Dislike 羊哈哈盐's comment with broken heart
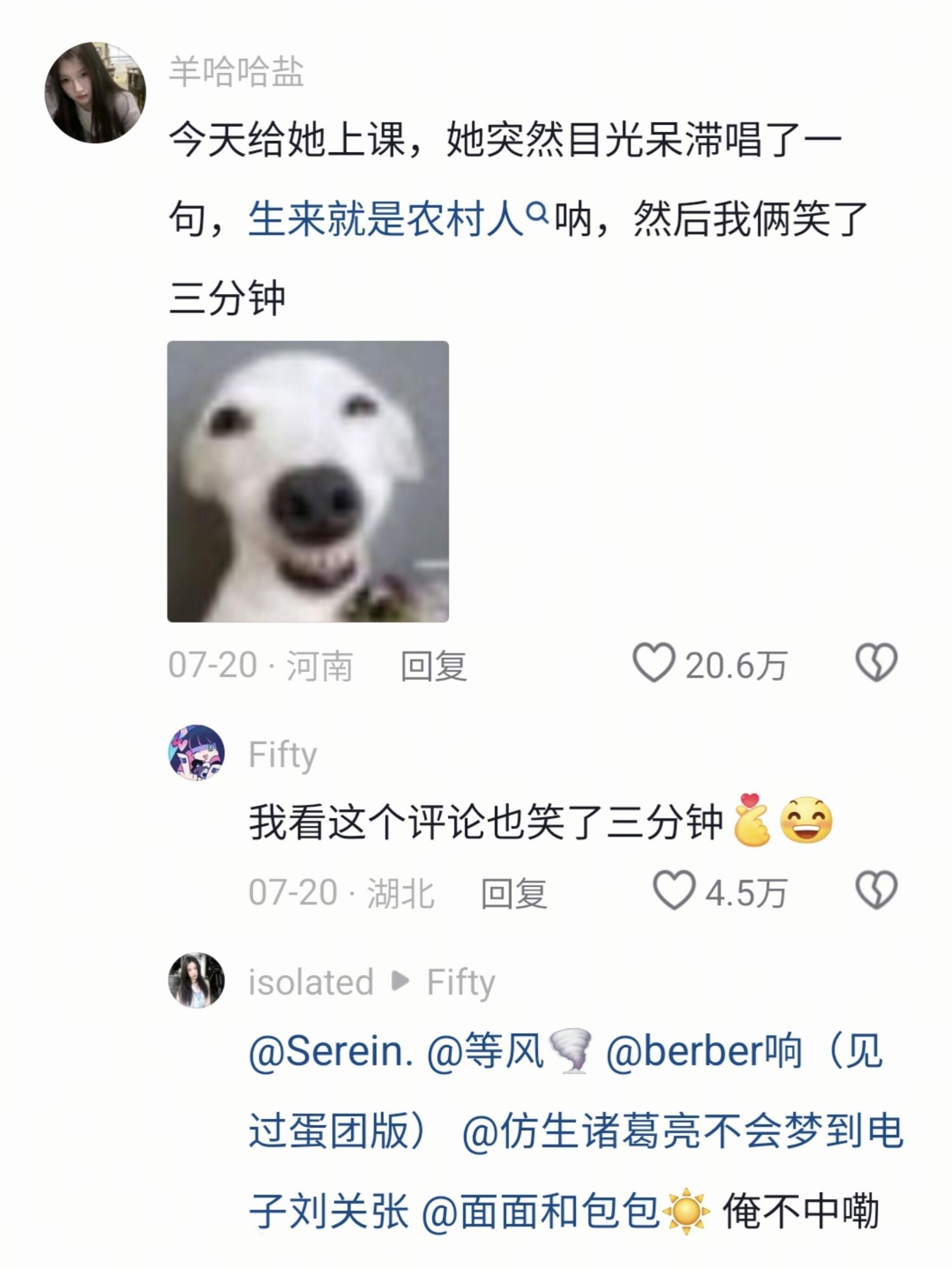The width and height of the screenshot is (952, 1269). (x=876, y=663)
